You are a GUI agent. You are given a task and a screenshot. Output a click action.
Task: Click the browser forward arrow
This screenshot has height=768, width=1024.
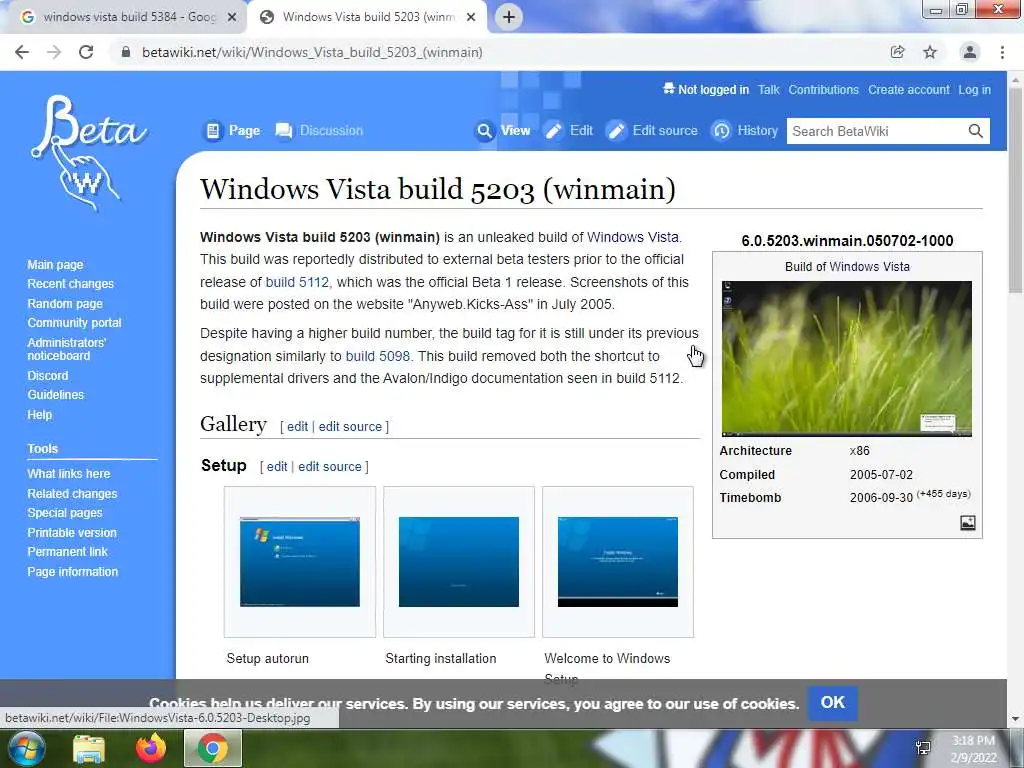point(54,52)
